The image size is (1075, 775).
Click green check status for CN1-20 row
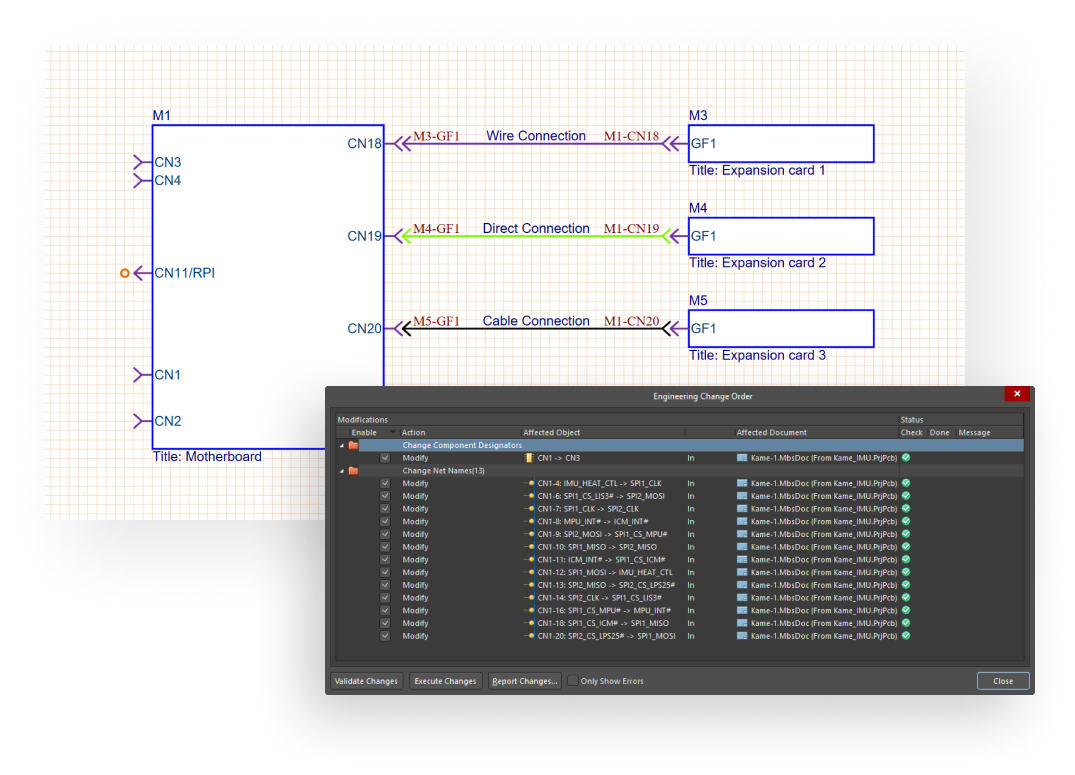(x=906, y=636)
